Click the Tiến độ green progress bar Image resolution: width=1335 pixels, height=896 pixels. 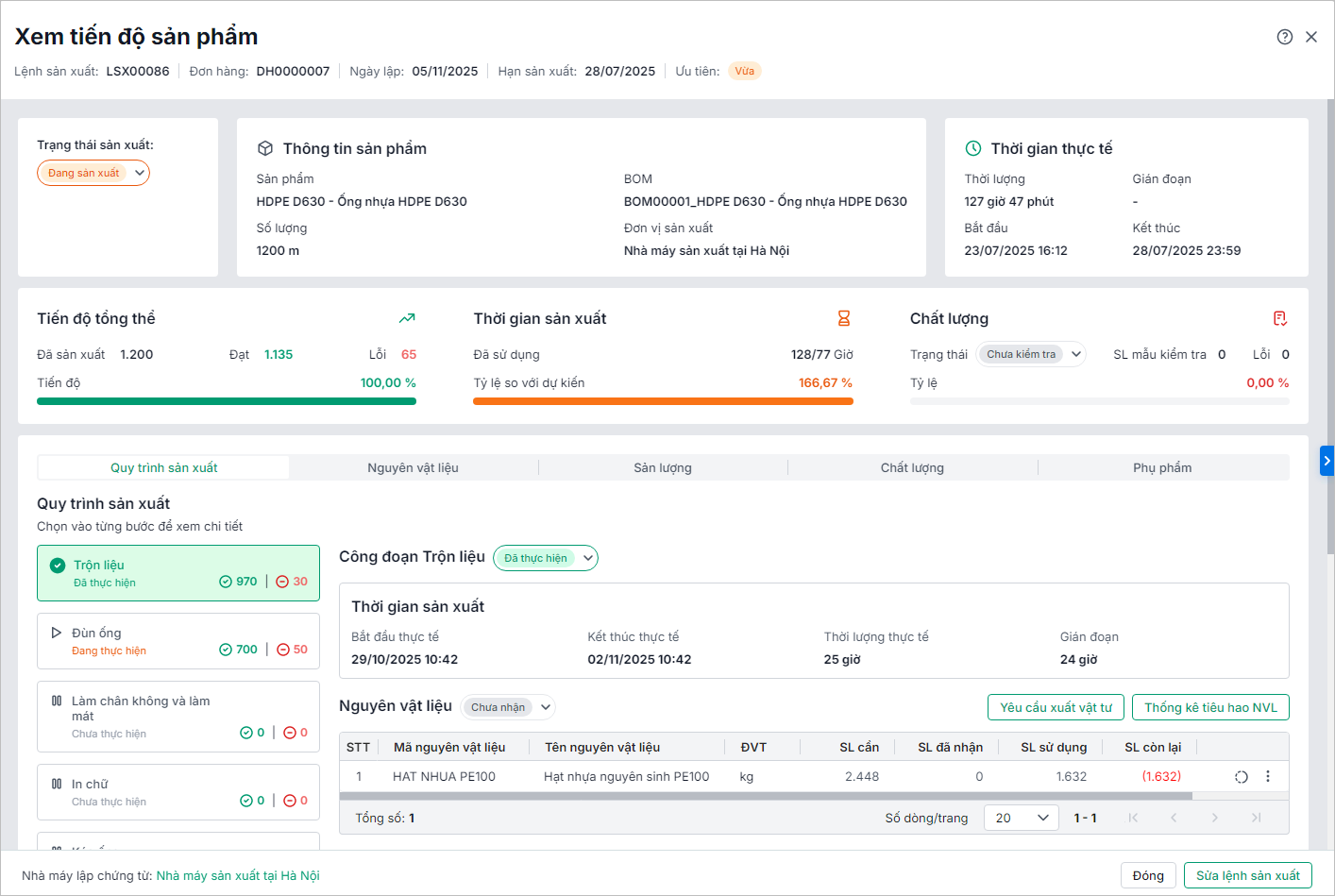[227, 401]
